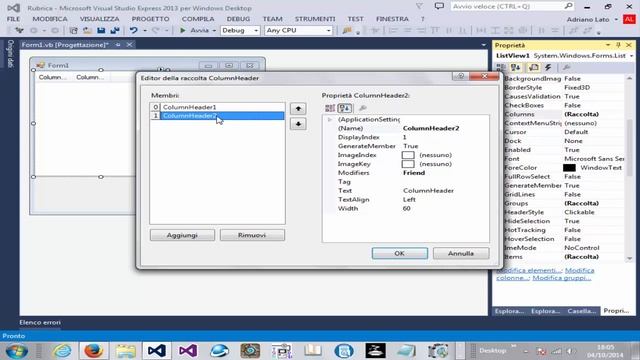Open the COMPILA menu
The image size is (640, 360).
(x=198, y=19)
